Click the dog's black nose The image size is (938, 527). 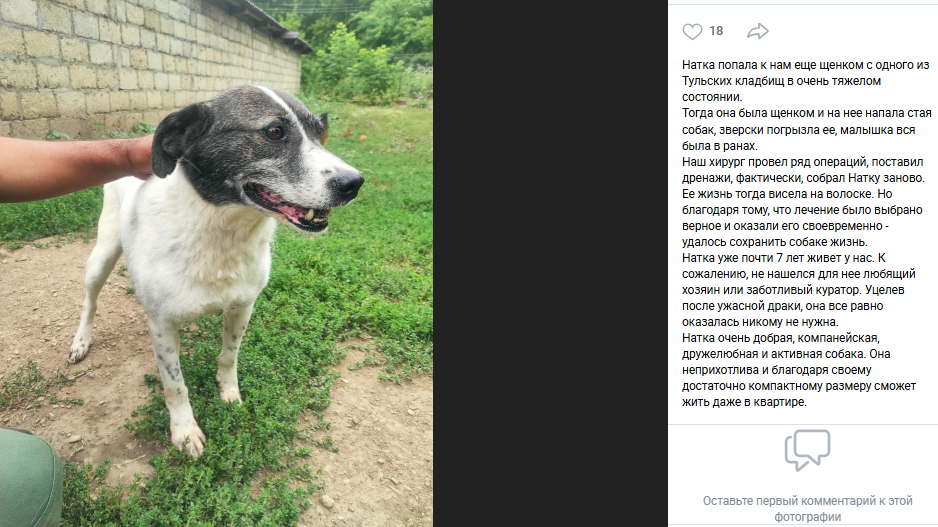coord(349,184)
